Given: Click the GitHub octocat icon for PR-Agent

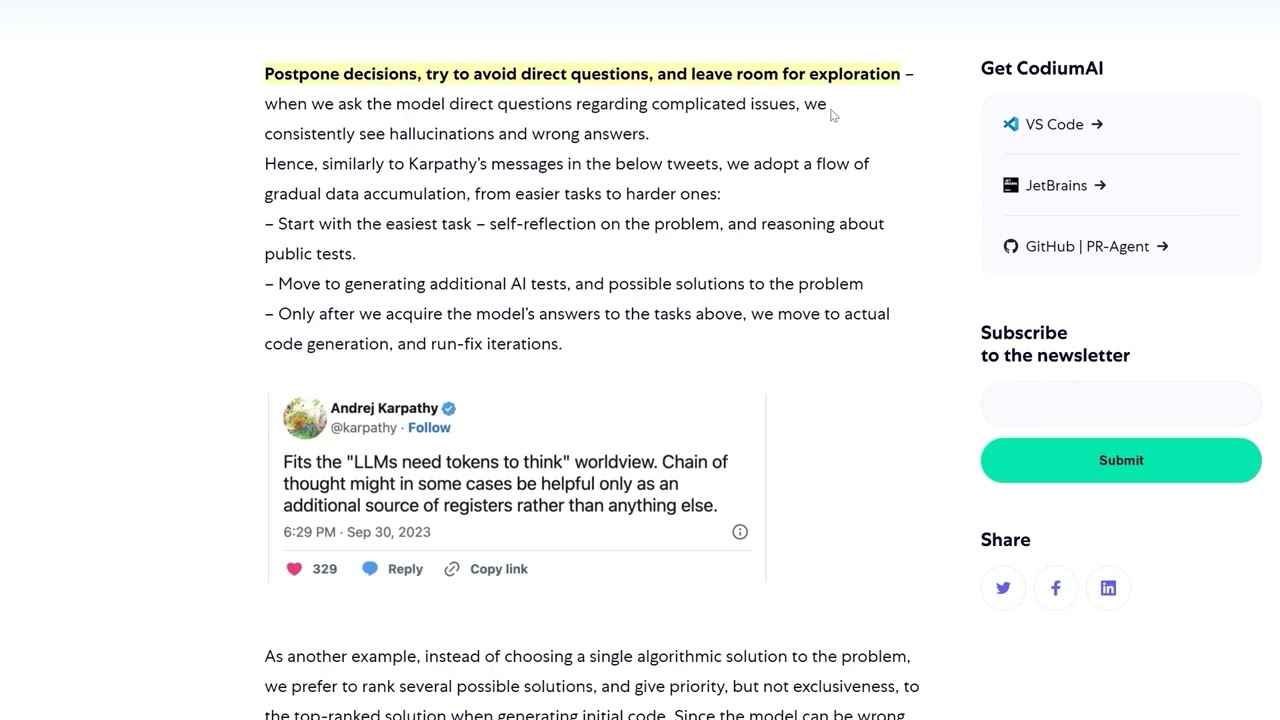Looking at the screenshot, I should pyautogui.click(x=1010, y=246).
